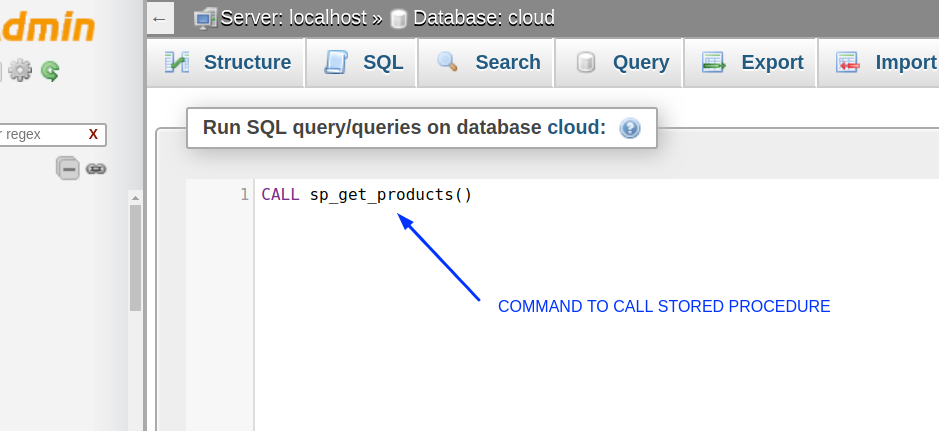Collapse all navigation tree nodes icon
This screenshot has width=939, height=431.
pos(68,168)
